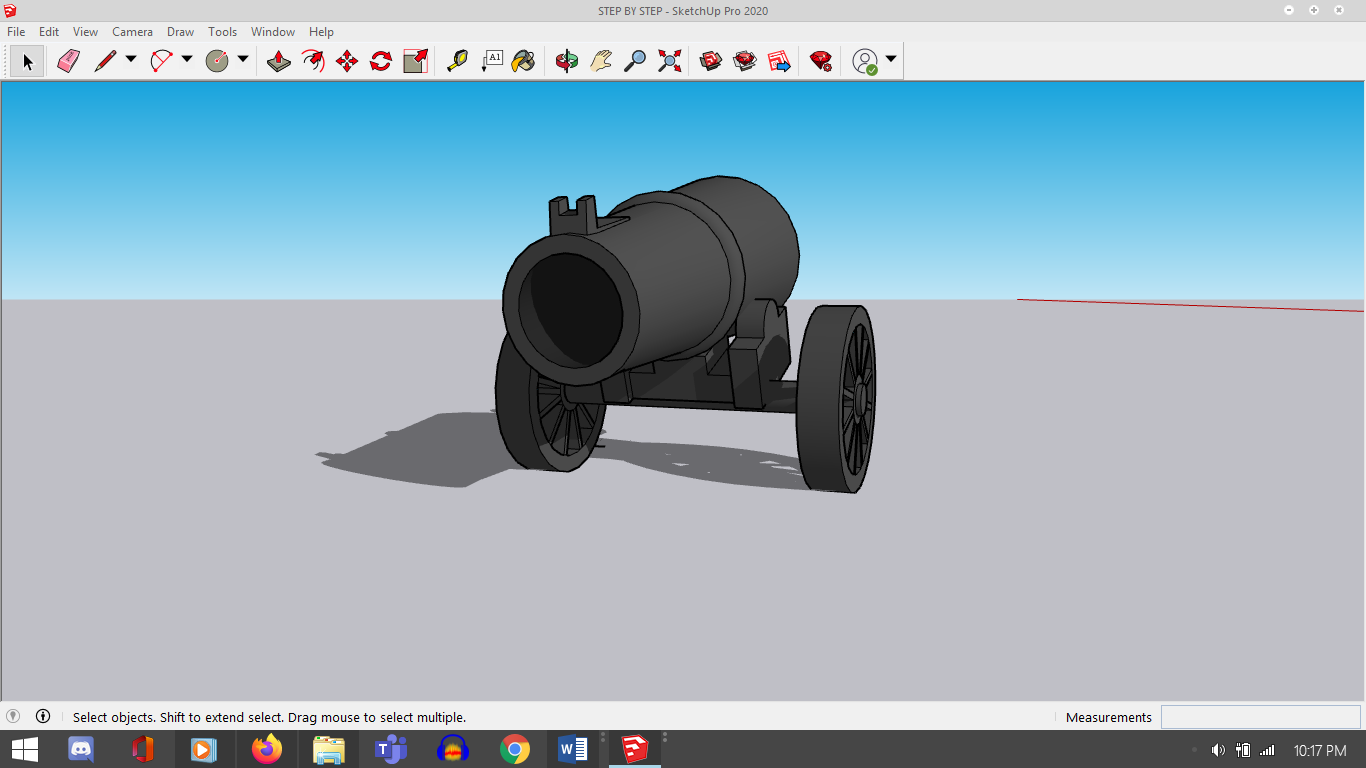Click the signed-in user account icon
The image size is (1366, 768).
coord(865,61)
